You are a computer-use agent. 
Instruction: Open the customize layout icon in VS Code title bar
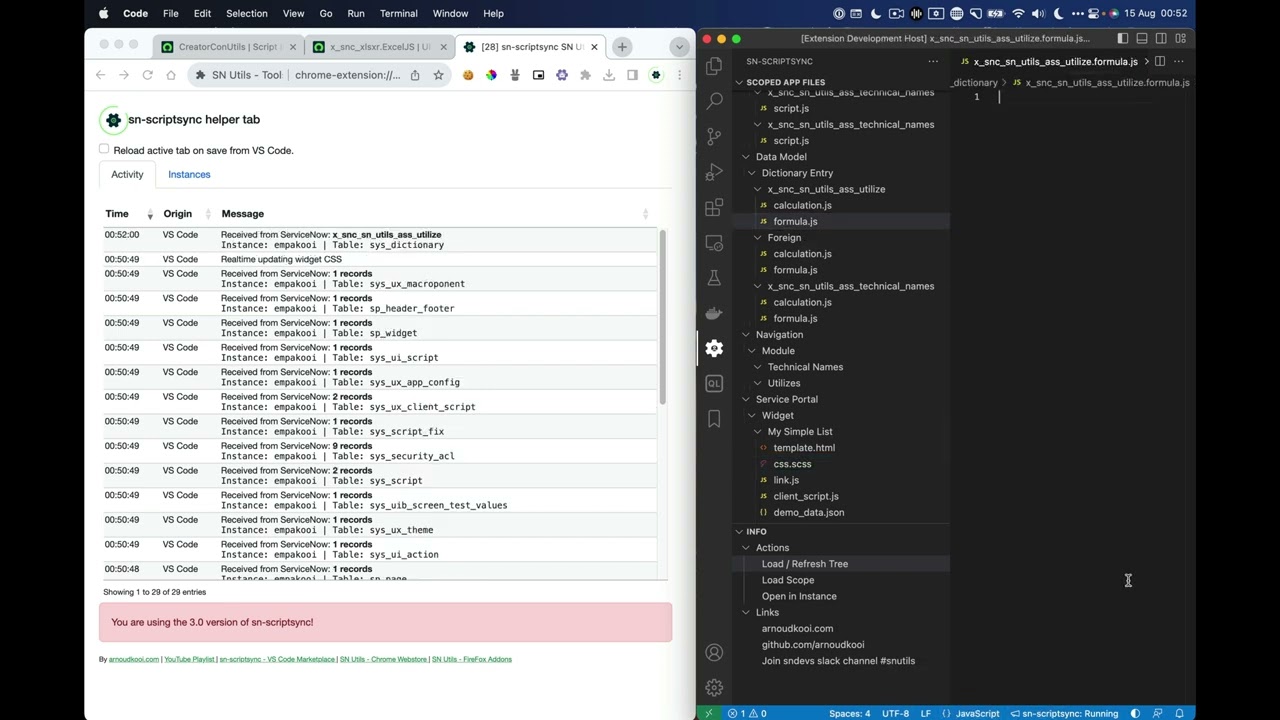pos(1181,38)
